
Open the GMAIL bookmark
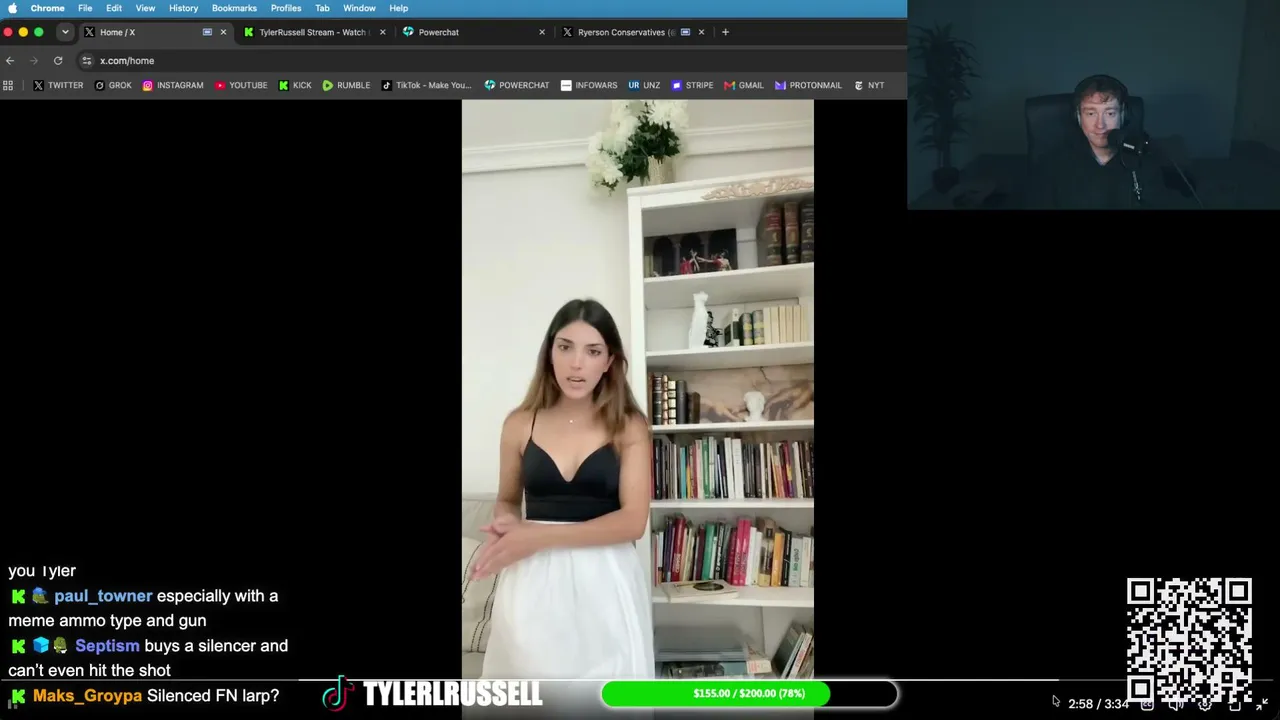744,86
